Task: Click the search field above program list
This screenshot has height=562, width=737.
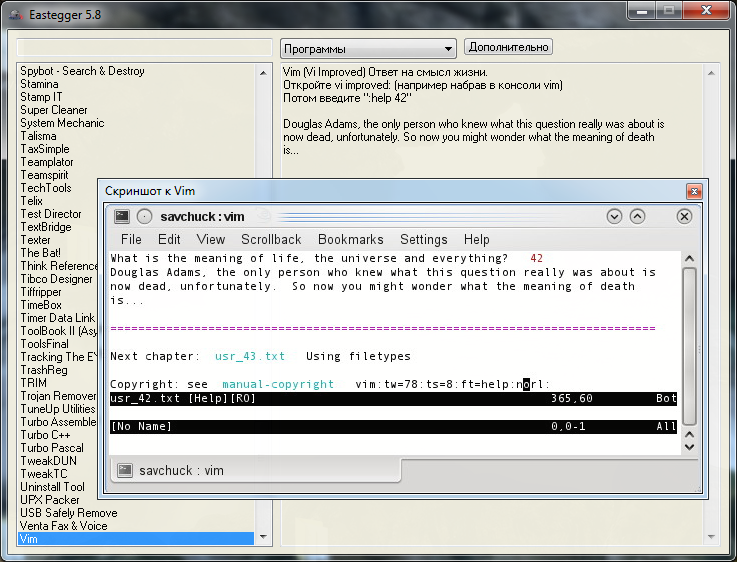Action: click(144, 48)
